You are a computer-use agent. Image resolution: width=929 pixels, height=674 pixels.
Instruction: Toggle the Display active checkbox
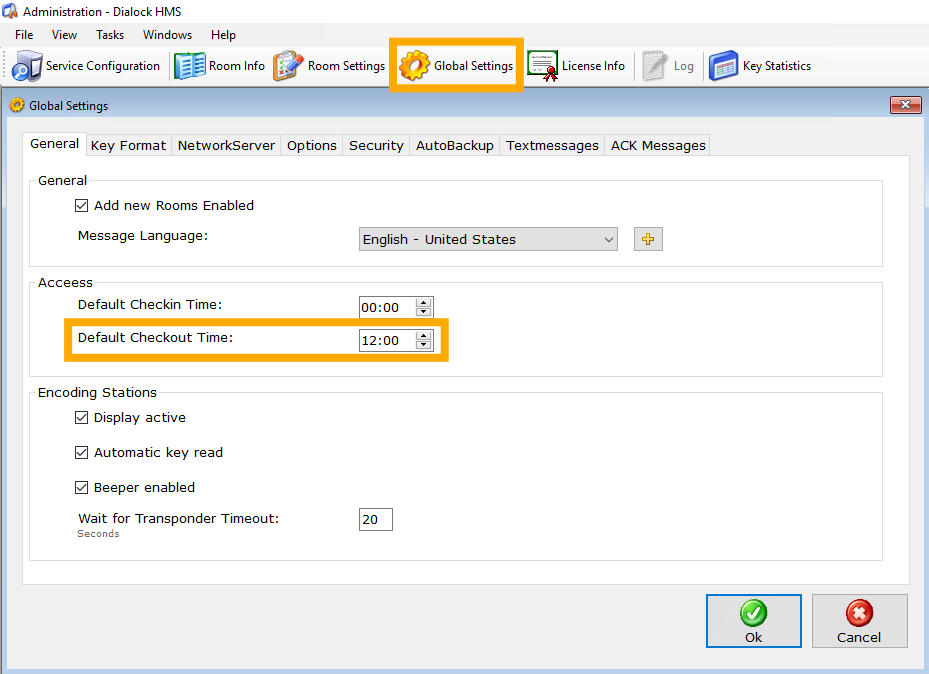[82, 418]
